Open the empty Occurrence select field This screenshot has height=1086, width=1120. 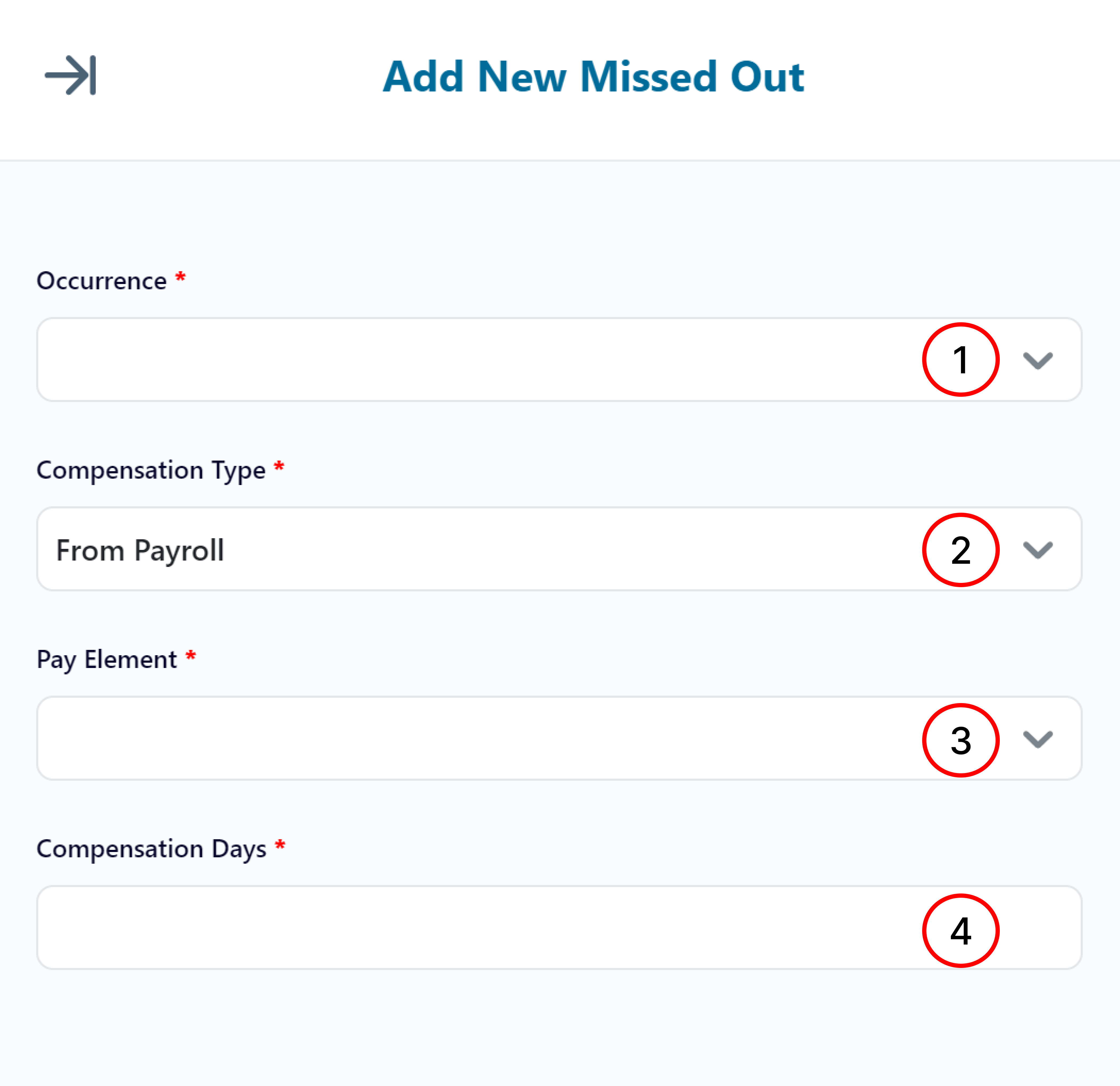457,360
